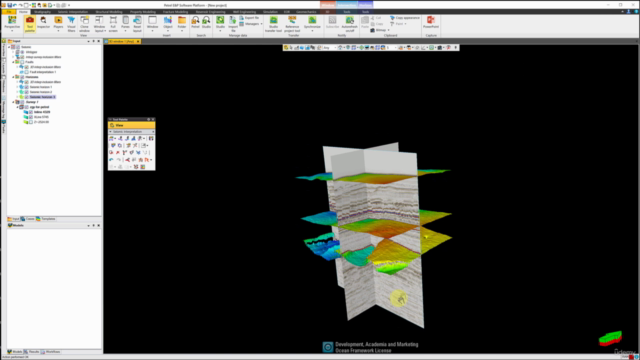Click the Synchronize button
This screenshot has width=640, height=360.
point(312,24)
